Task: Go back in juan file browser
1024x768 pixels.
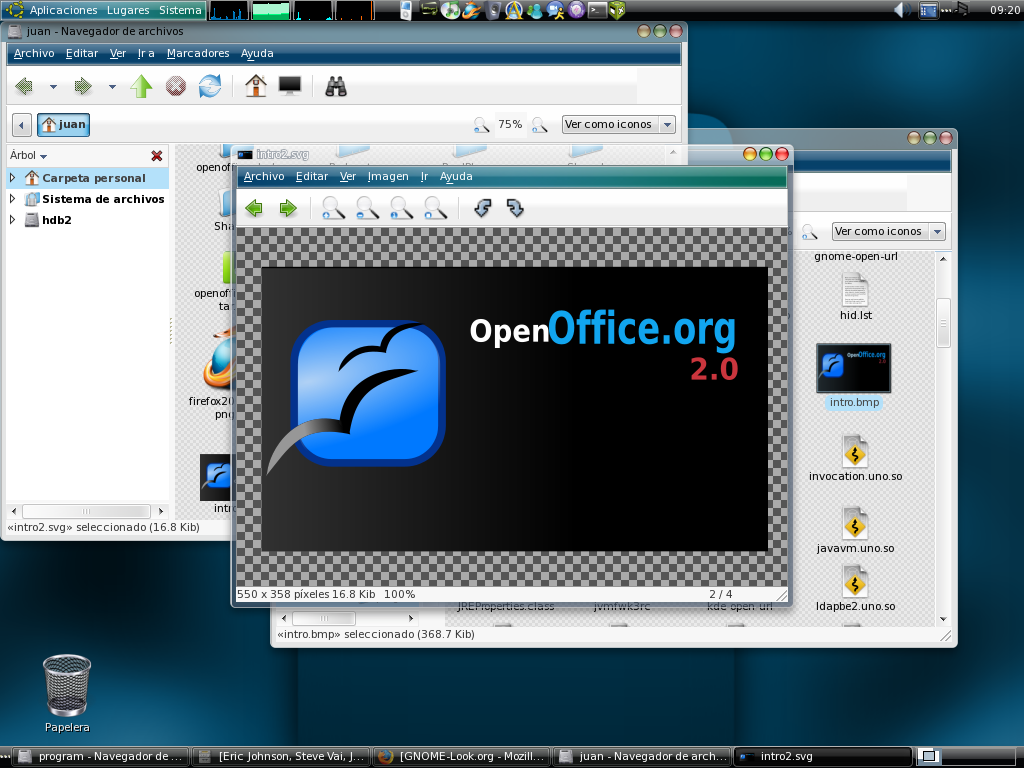Action: pos(25,86)
